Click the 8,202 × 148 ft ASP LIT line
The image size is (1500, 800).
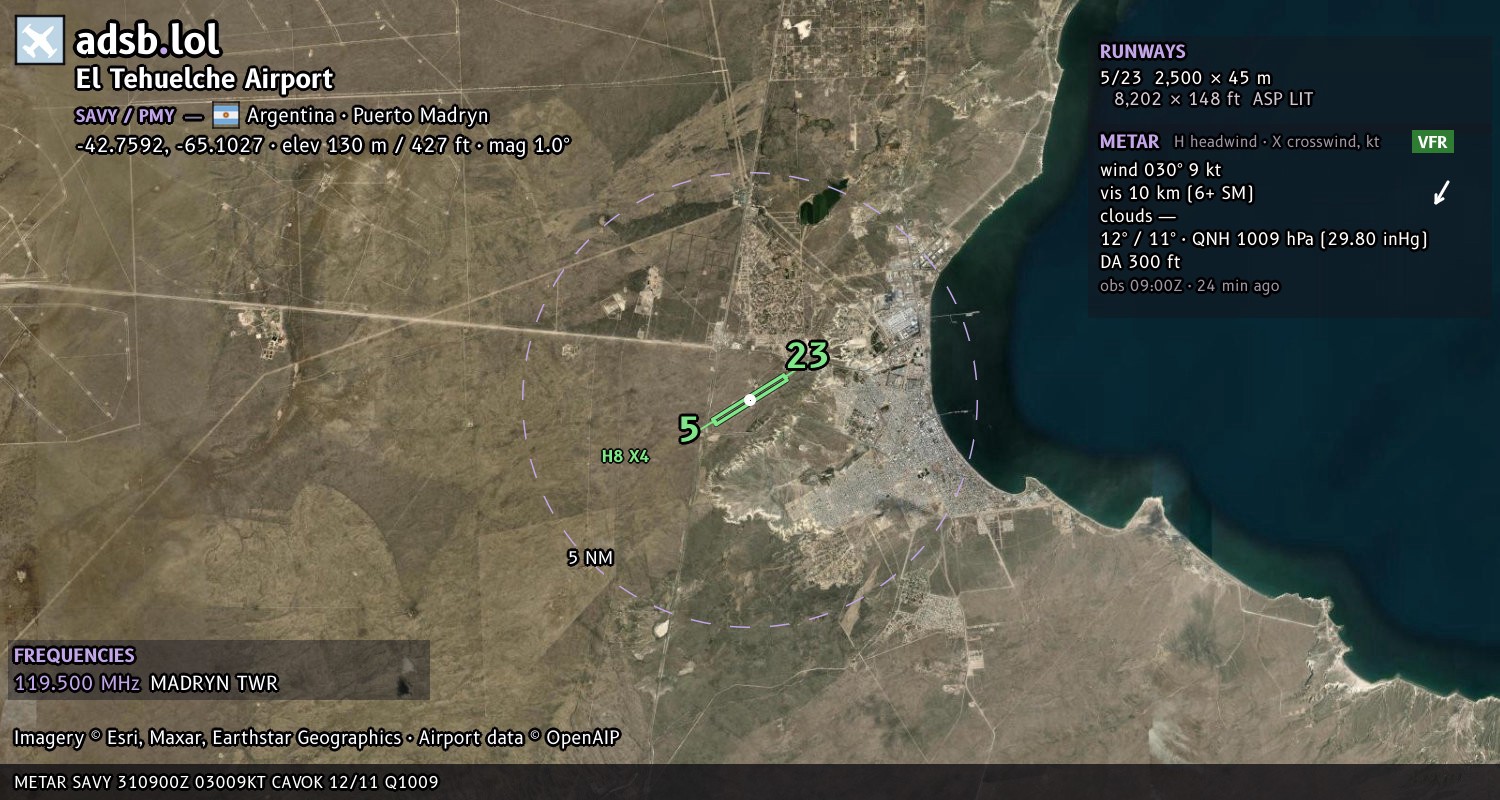coord(1213,99)
